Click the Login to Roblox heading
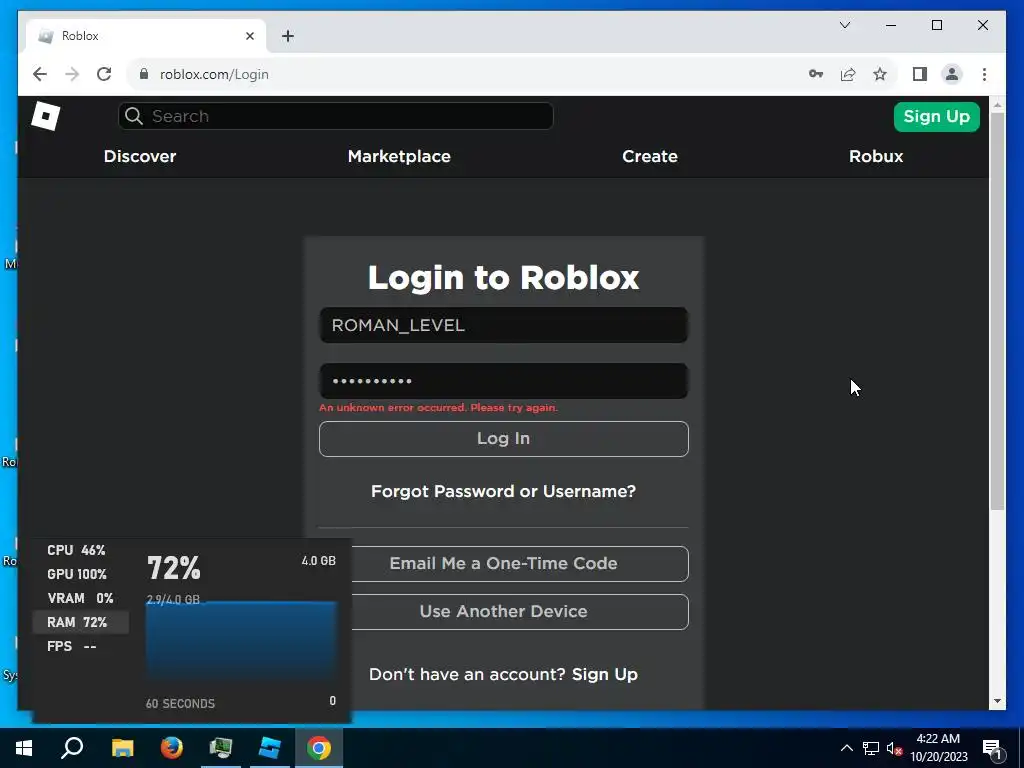This screenshot has height=768, width=1024. click(x=504, y=278)
